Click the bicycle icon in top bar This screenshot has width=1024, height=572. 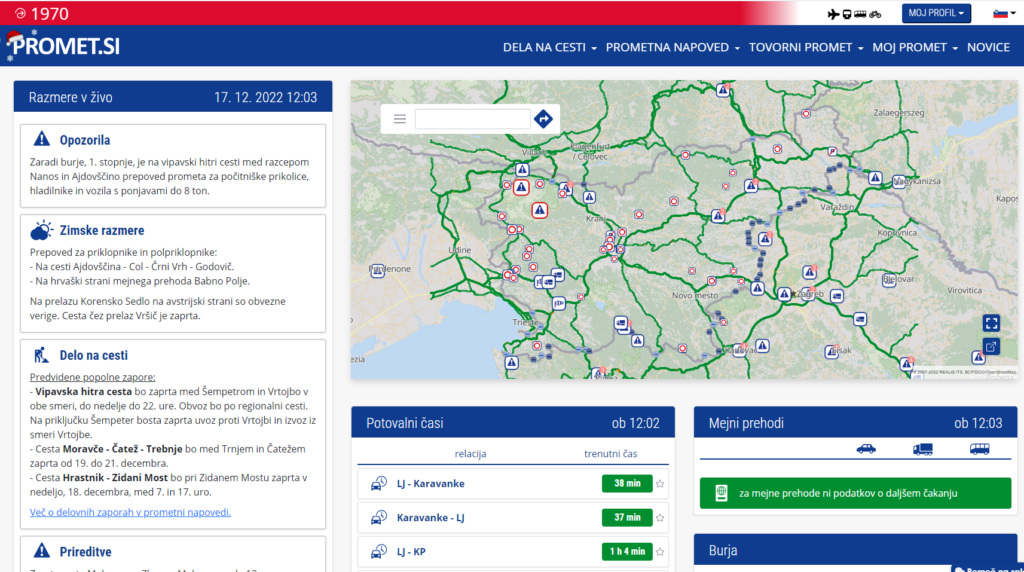point(875,14)
